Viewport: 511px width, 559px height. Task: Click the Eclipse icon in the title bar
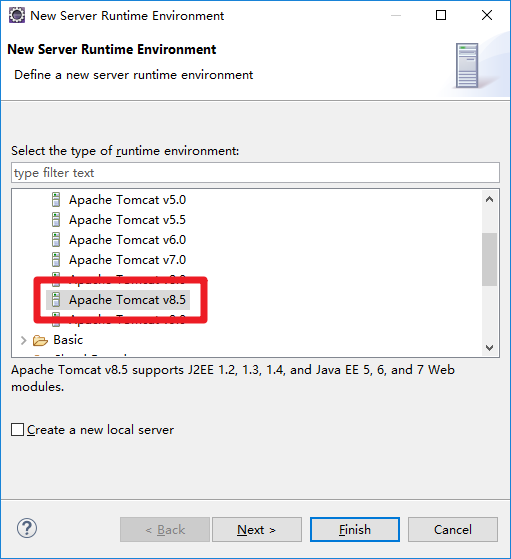[17, 15]
